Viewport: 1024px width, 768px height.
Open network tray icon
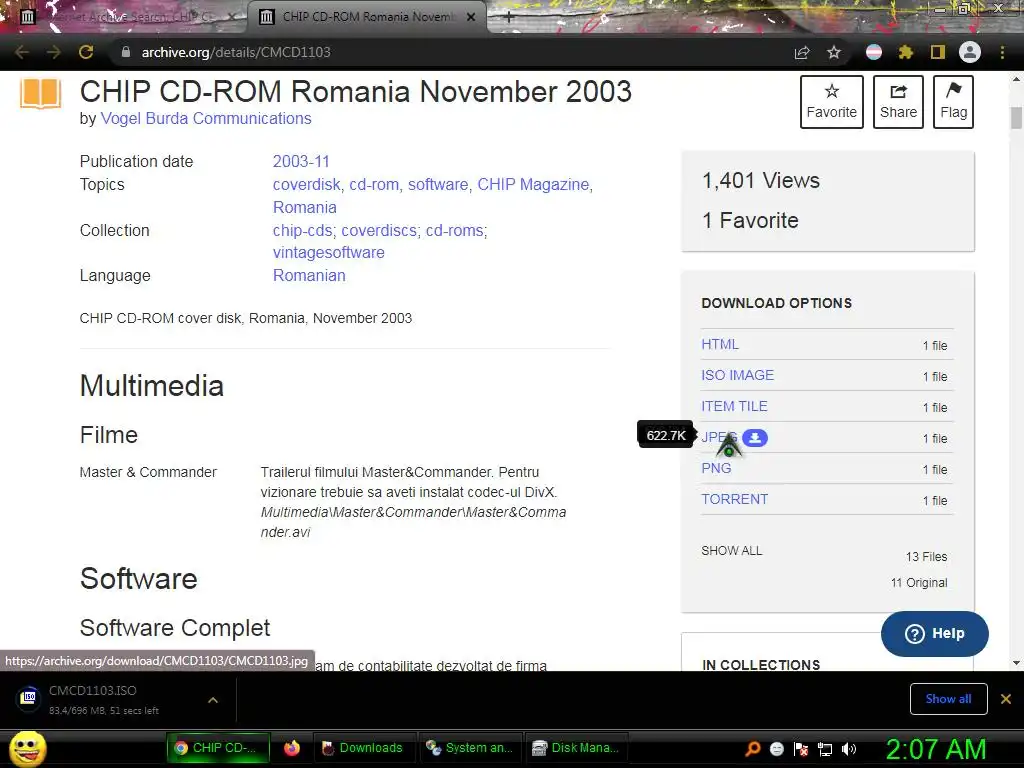pos(825,748)
